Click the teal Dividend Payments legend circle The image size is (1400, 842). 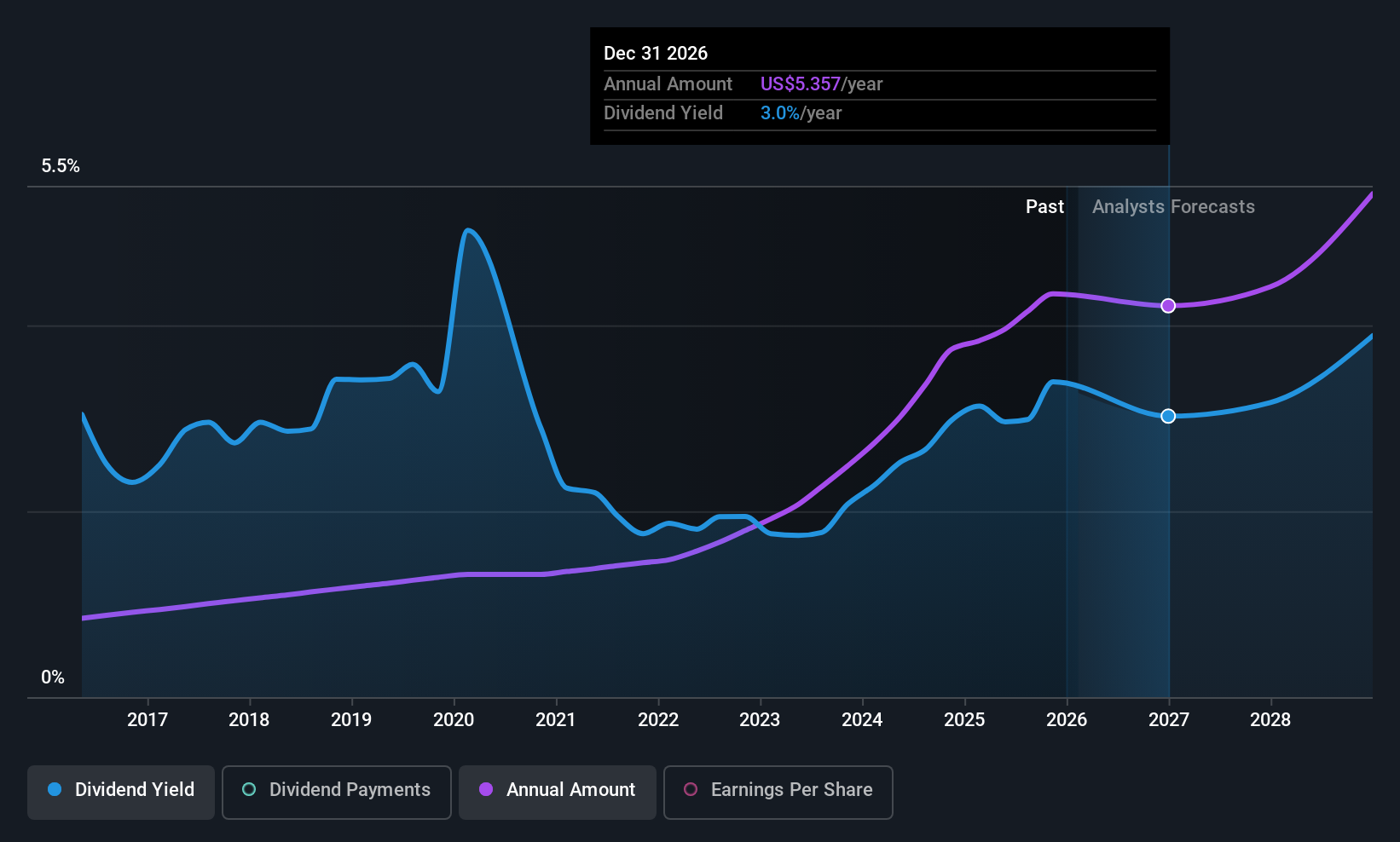pos(249,789)
